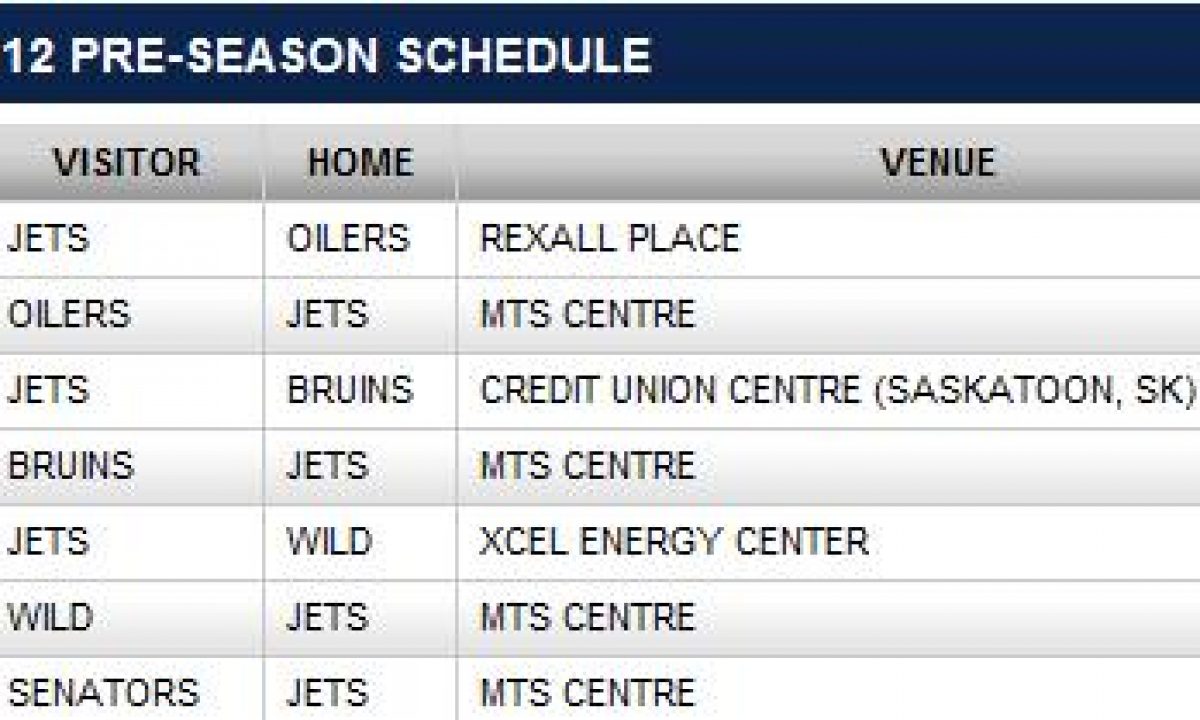
Task: Click OILERS in the visitor column
Action: pos(69,314)
